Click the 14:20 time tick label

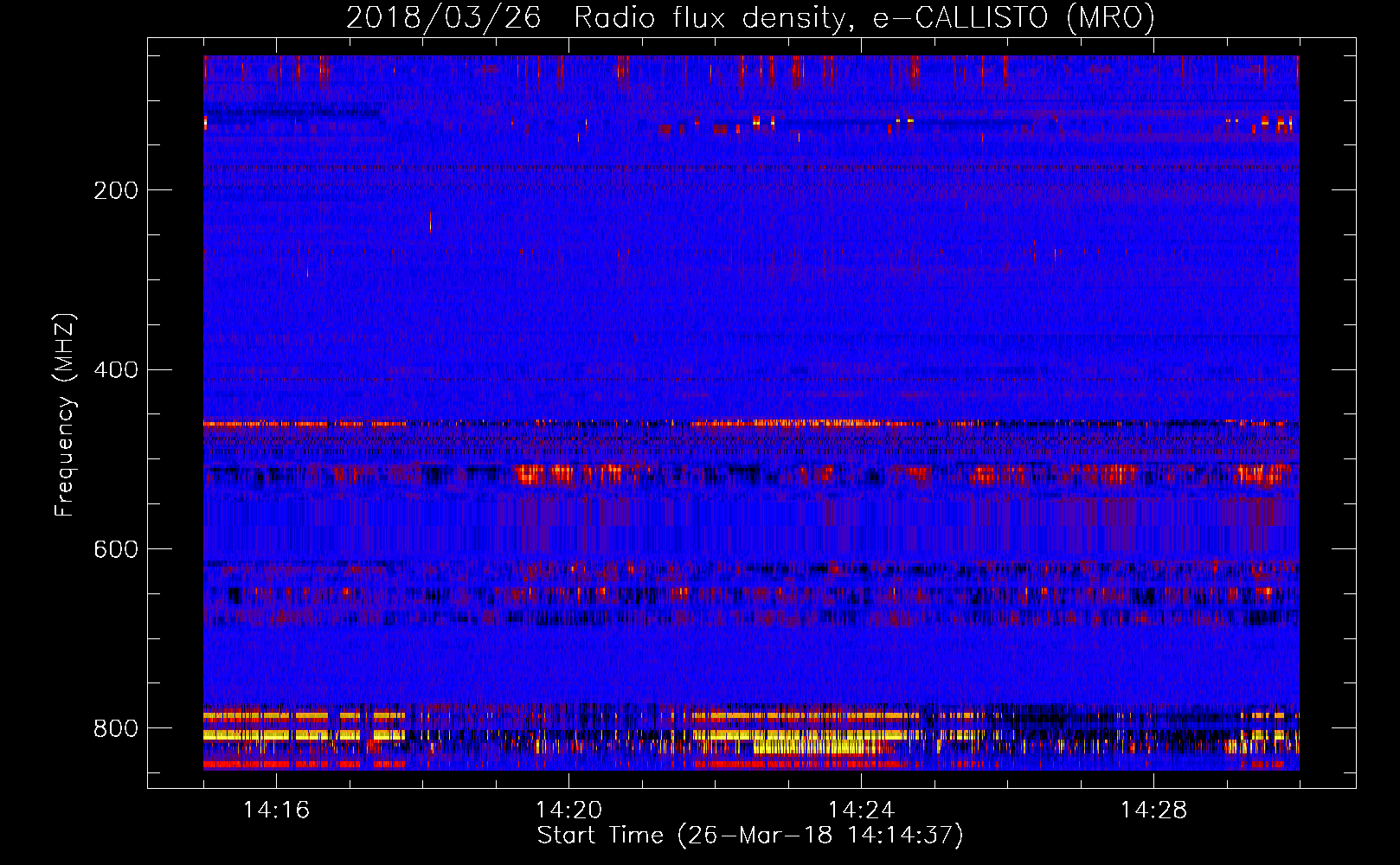[568, 811]
